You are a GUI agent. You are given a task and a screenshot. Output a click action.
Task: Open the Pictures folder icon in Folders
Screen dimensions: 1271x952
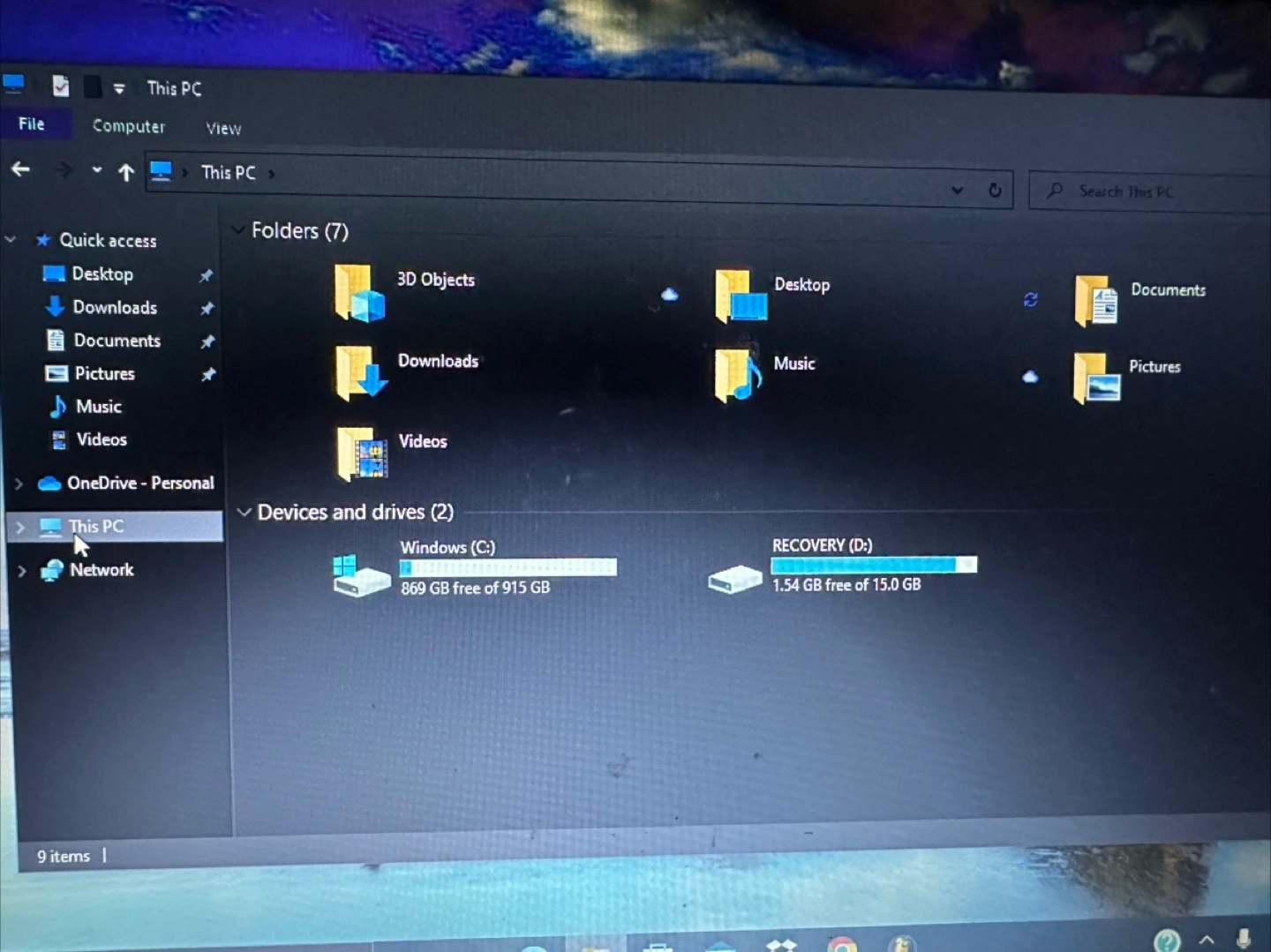tap(1096, 379)
